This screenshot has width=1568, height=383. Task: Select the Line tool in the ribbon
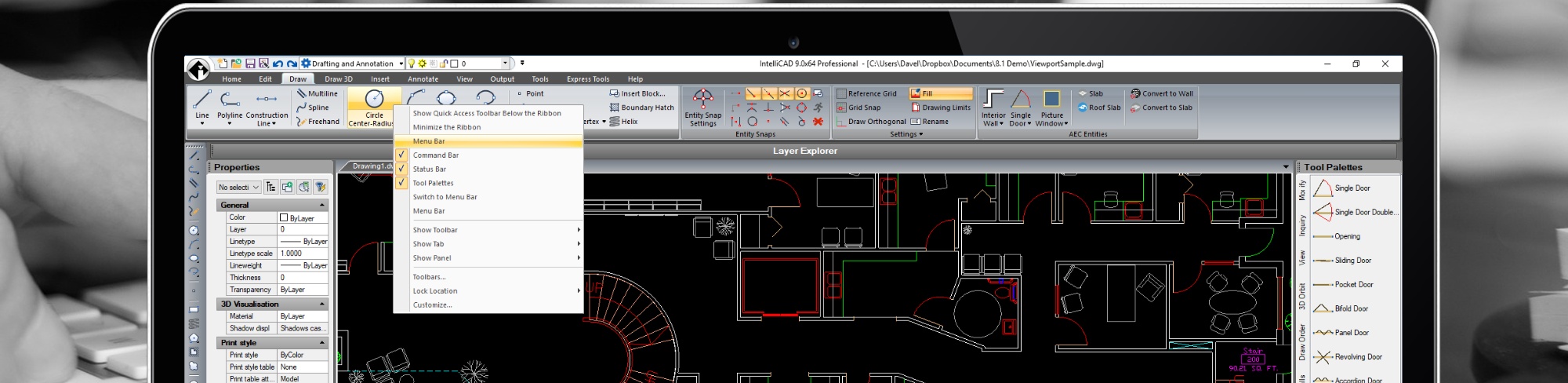click(x=202, y=107)
